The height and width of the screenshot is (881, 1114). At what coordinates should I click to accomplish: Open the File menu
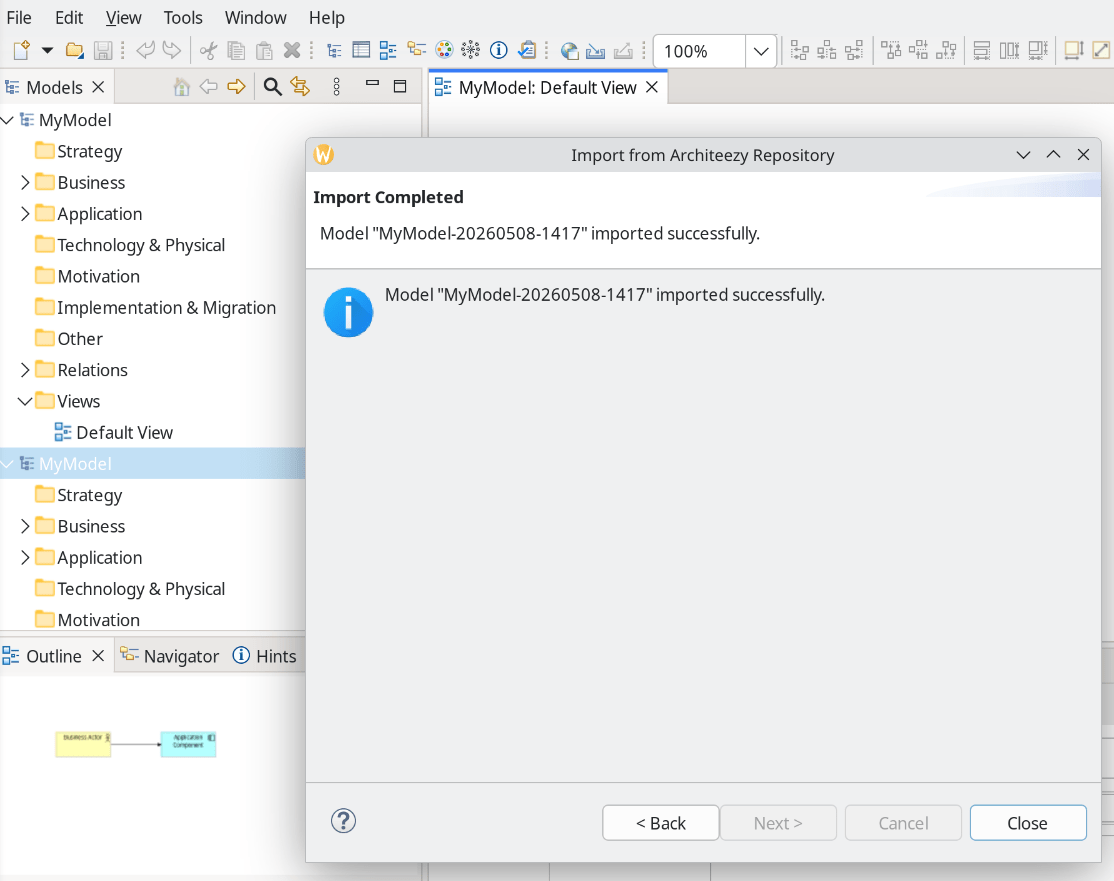(x=18, y=17)
